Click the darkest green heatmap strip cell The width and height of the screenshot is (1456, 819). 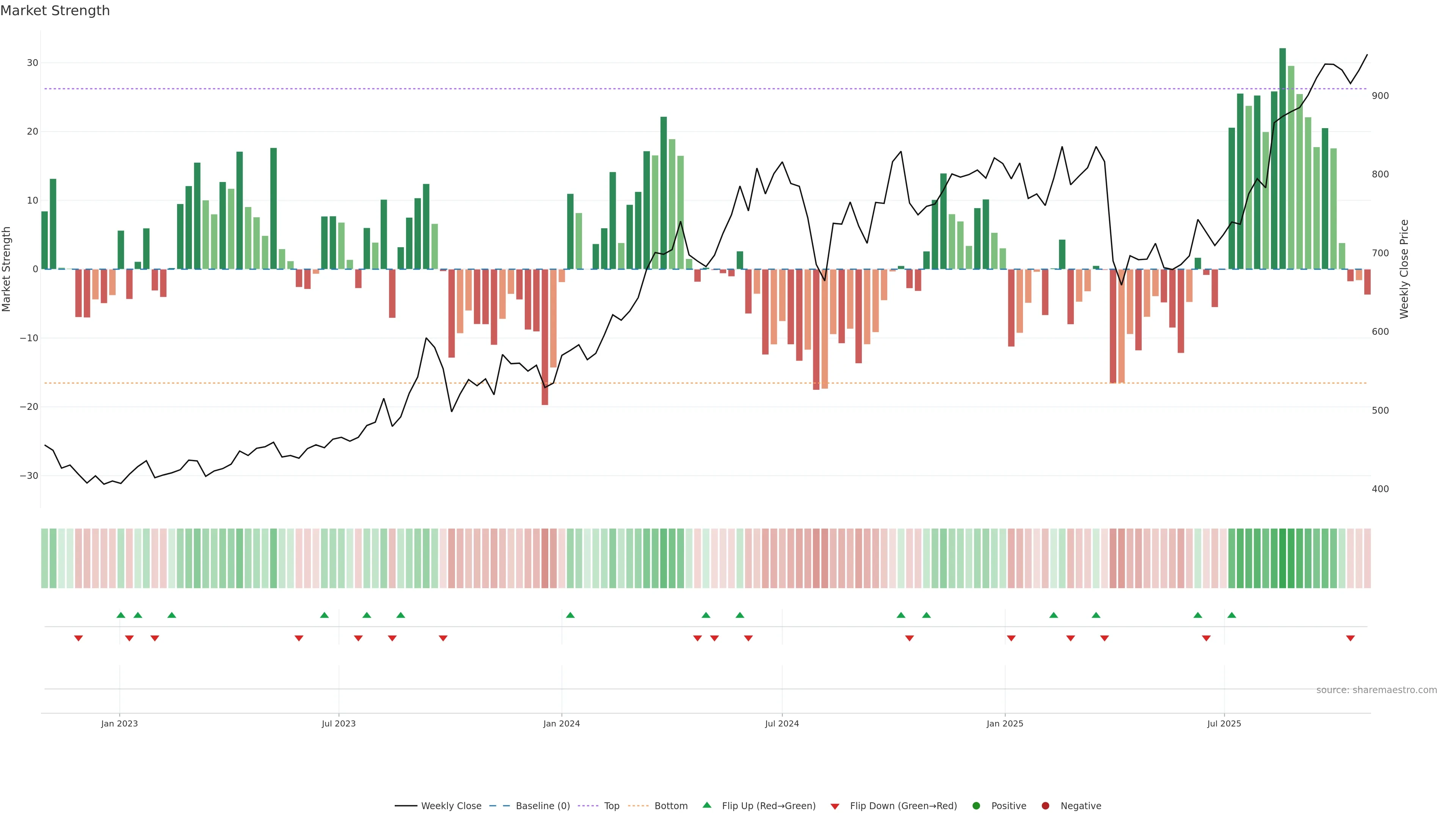point(1282,559)
